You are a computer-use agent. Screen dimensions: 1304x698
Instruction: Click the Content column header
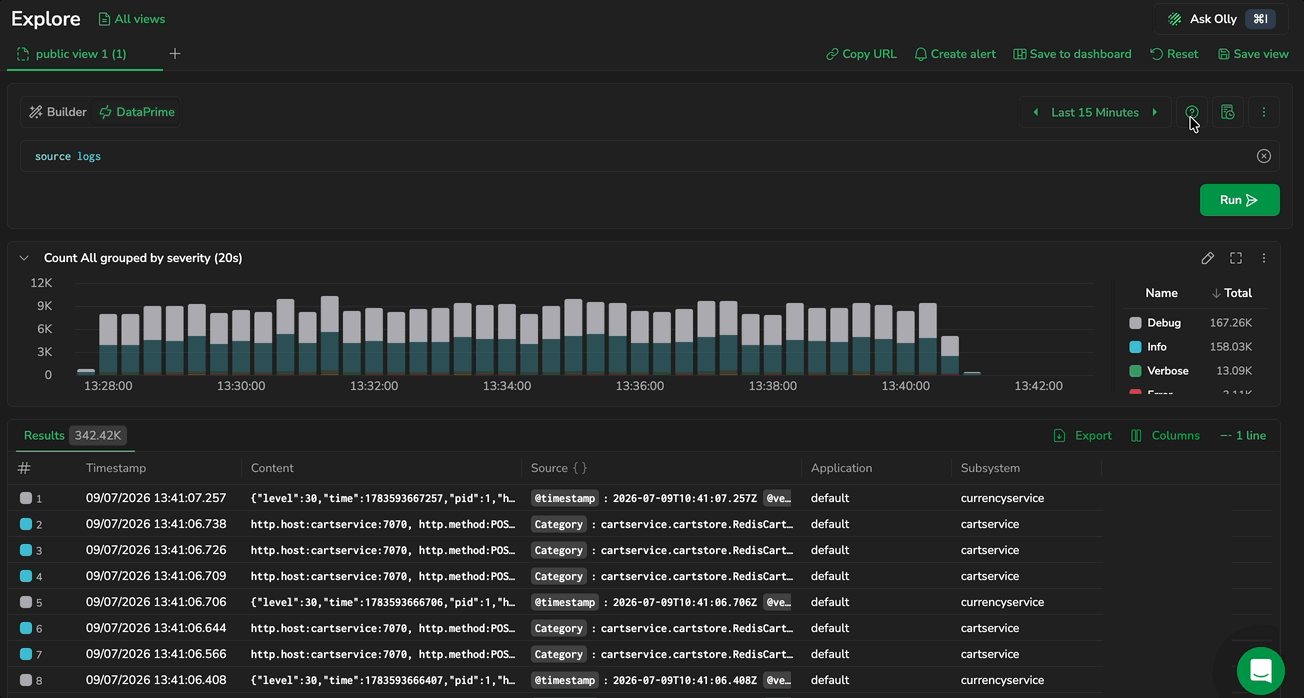click(272, 468)
